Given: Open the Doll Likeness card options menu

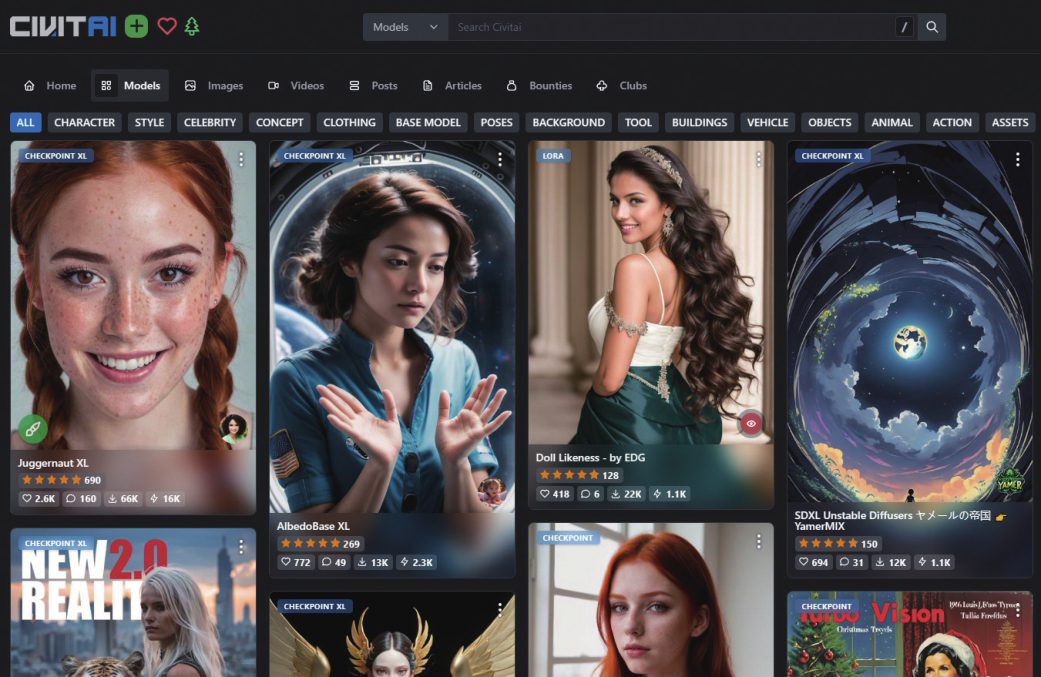Looking at the screenshot, I should pos(759,159).
